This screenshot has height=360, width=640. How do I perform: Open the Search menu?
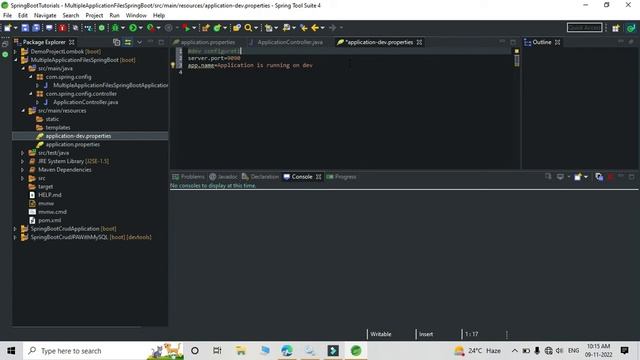coord(71,15)
